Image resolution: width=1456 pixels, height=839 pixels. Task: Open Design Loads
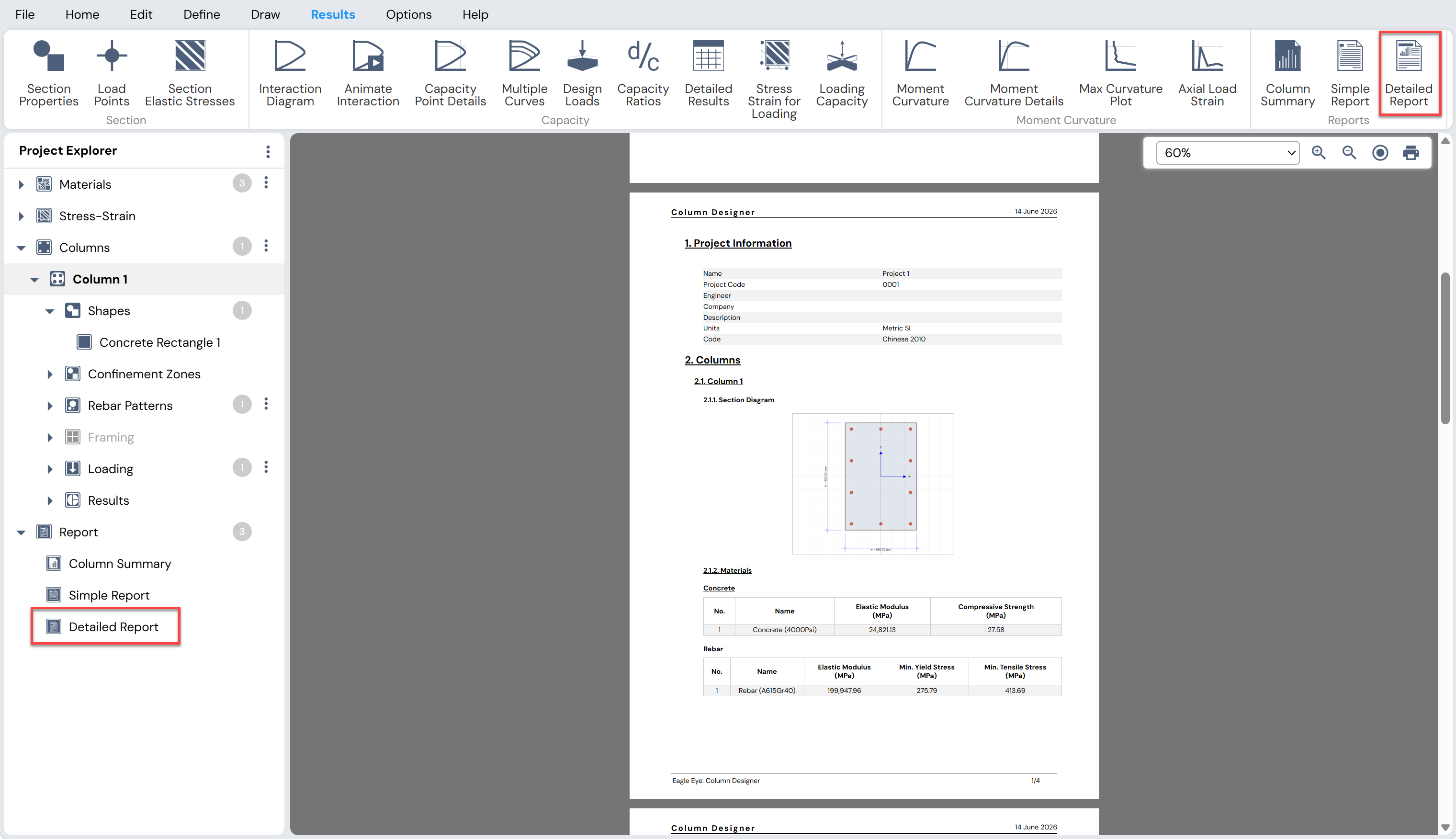point(582,73)
